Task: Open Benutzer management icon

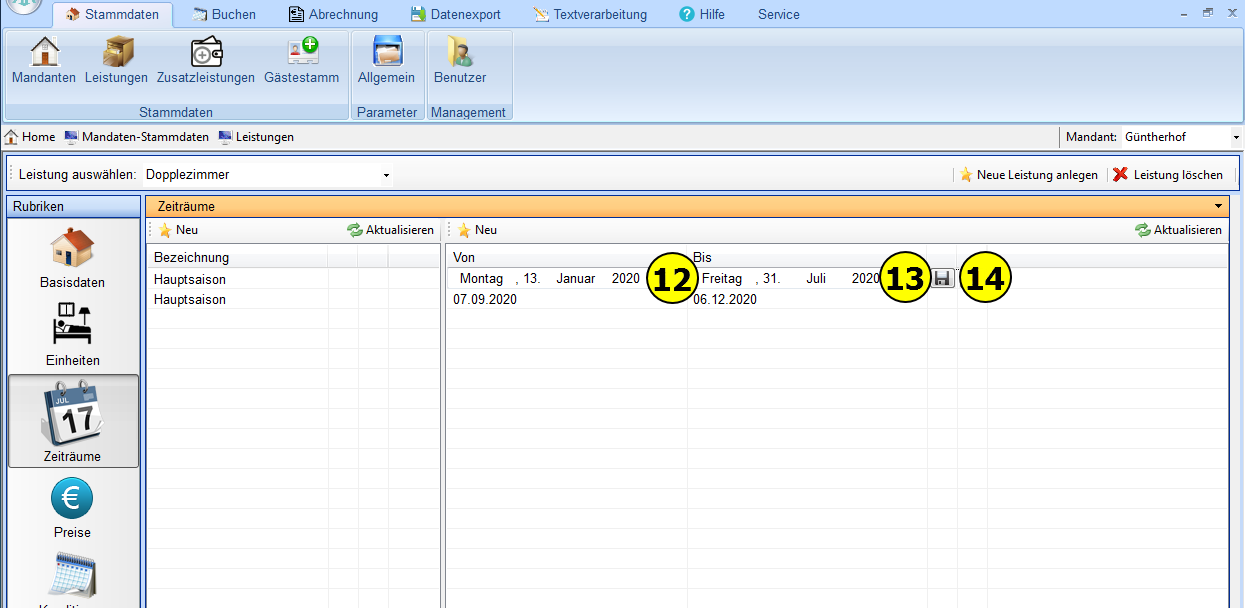Action: pos(460,60)
